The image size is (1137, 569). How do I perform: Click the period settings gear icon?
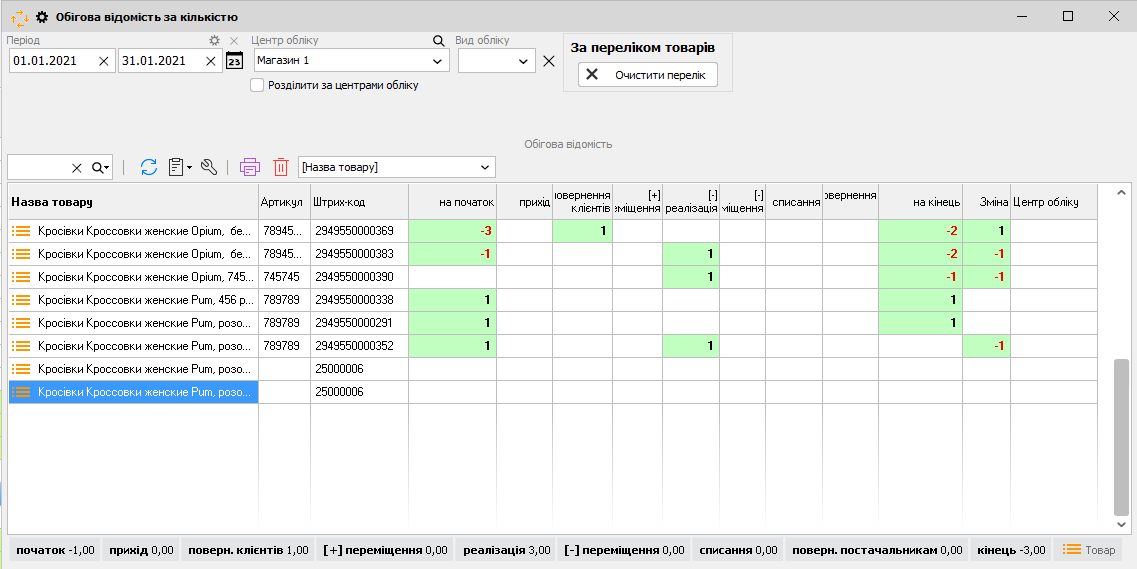(213, 41)
